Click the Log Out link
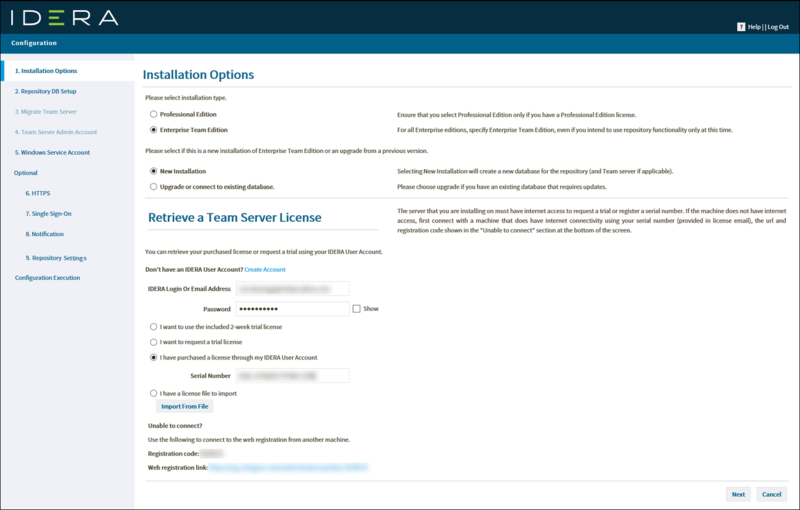Image resolution: width=800 pixels, height=510 pixels. (x=778, y=27)
